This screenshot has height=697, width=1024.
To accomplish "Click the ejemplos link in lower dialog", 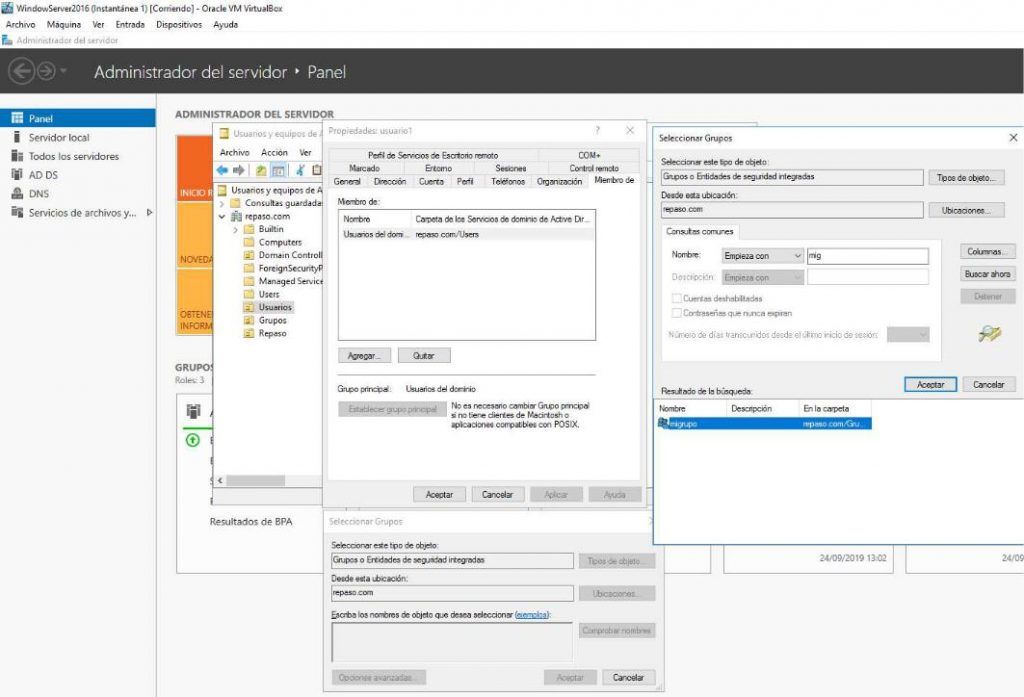I will (x=532, y=615).
